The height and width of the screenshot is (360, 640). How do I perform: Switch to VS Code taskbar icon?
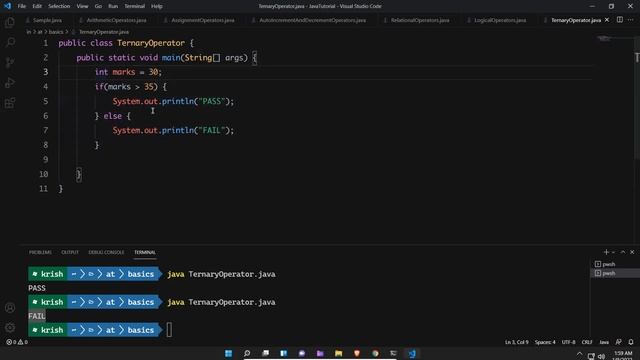tap(412, 353)
